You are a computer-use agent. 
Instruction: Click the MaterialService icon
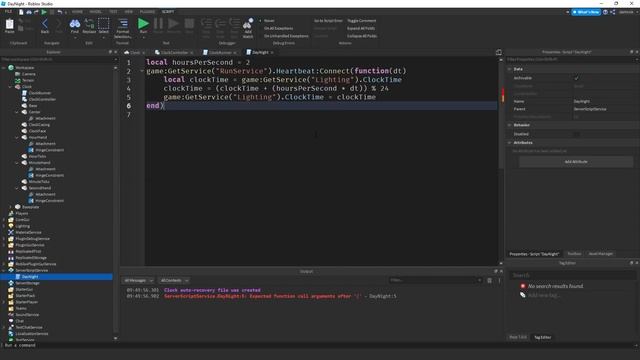[11, 232]
